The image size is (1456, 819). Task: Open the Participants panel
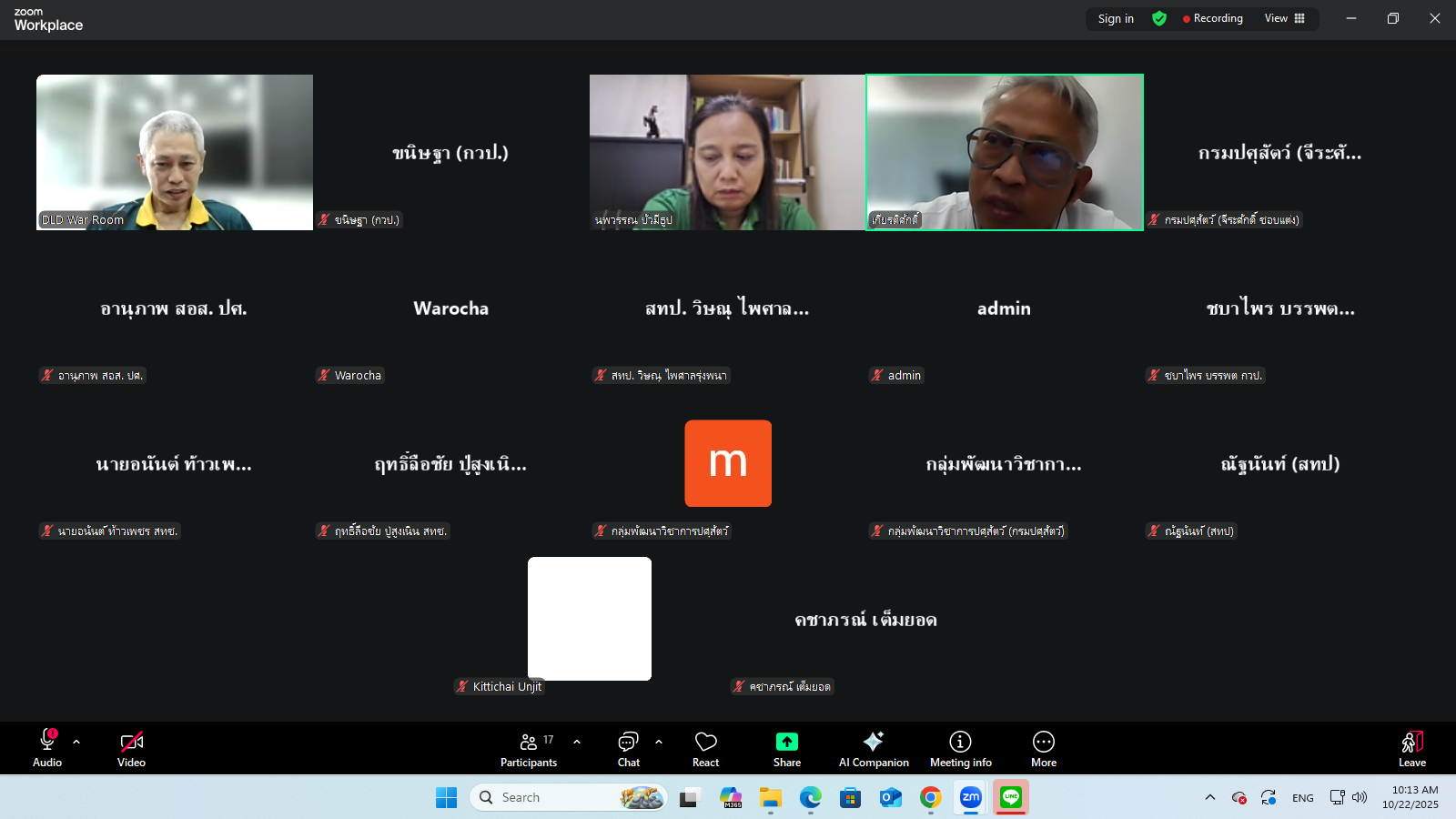529,749
